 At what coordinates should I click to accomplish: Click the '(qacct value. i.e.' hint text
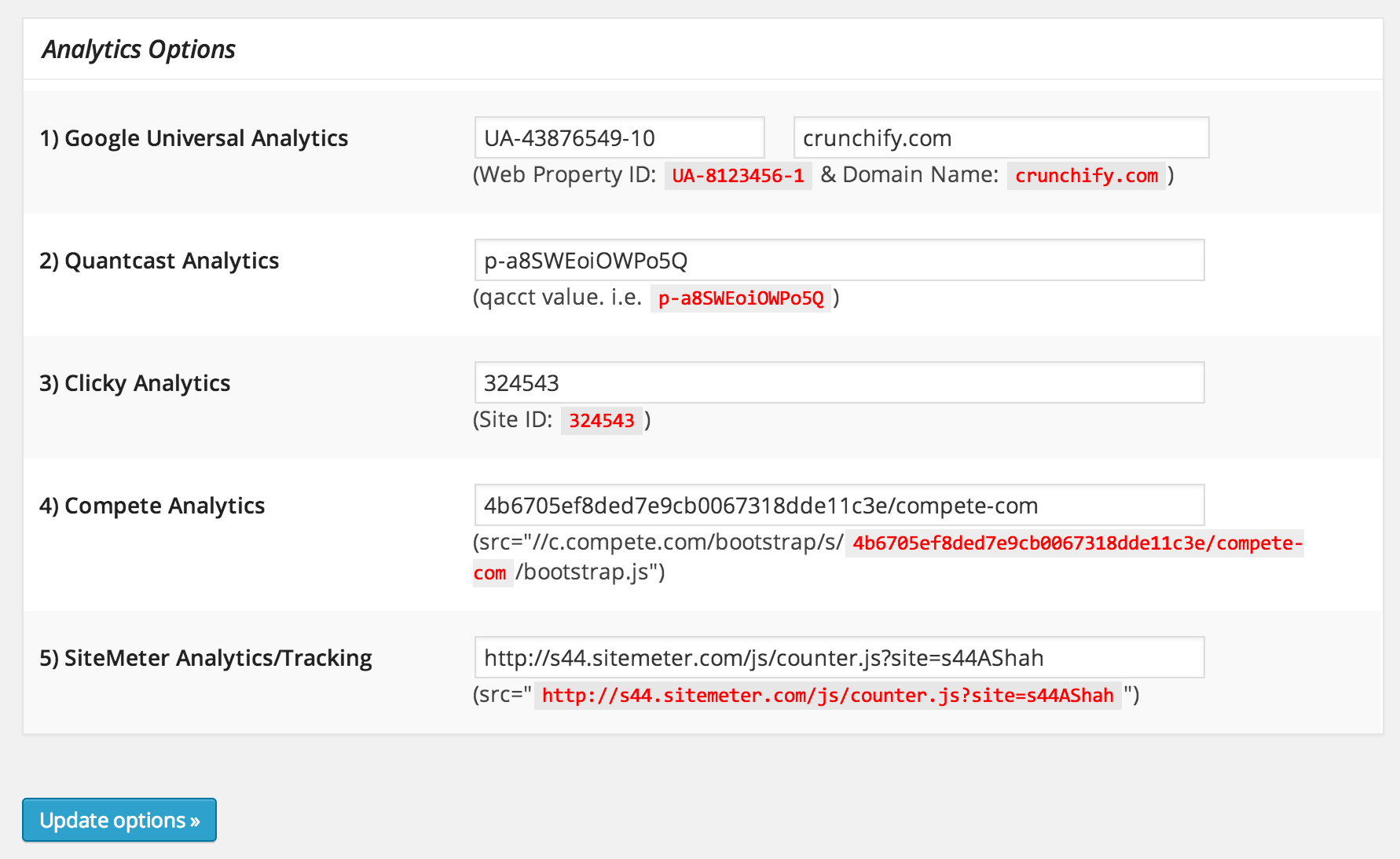557,297
